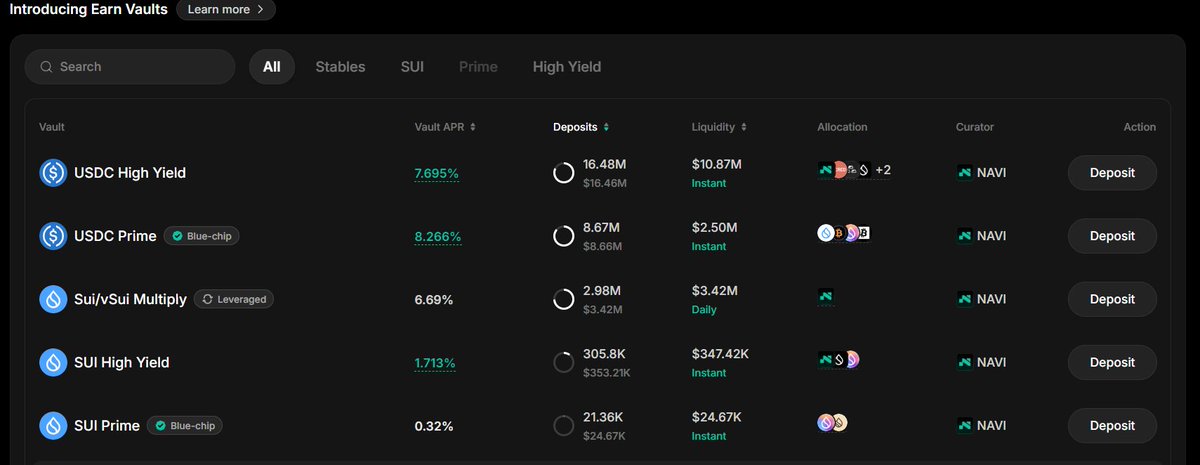
Task: Click the search magnifier icon
Action: [46, 67]
